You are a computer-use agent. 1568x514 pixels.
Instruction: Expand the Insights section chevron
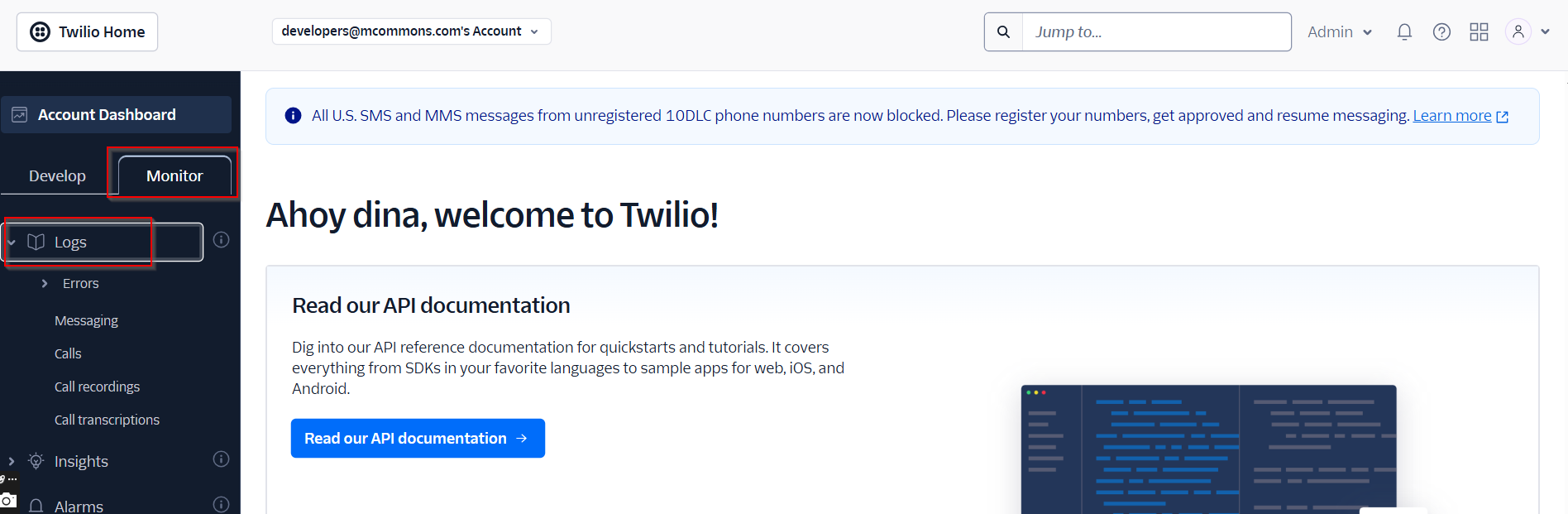click(12, 461)
